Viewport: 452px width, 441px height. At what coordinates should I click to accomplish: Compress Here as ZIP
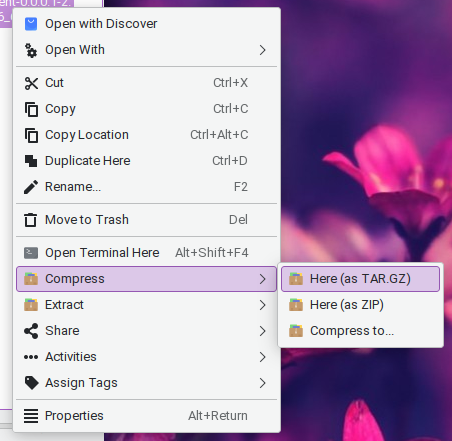pyautogui.click(x=360, y=305)
